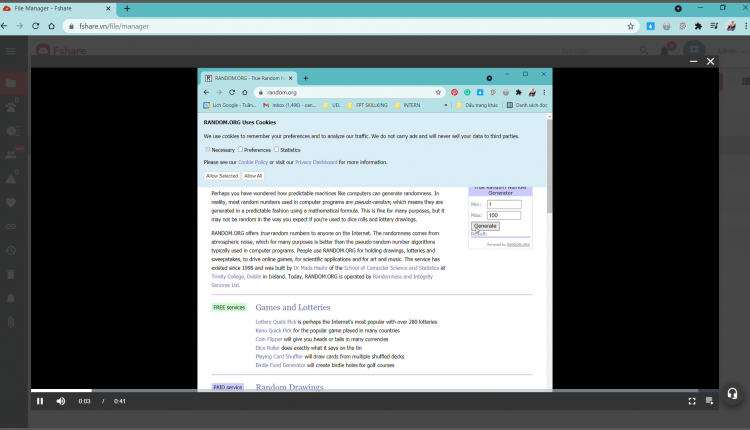Open the Chrome three-dot menu

tap(746, 26)
